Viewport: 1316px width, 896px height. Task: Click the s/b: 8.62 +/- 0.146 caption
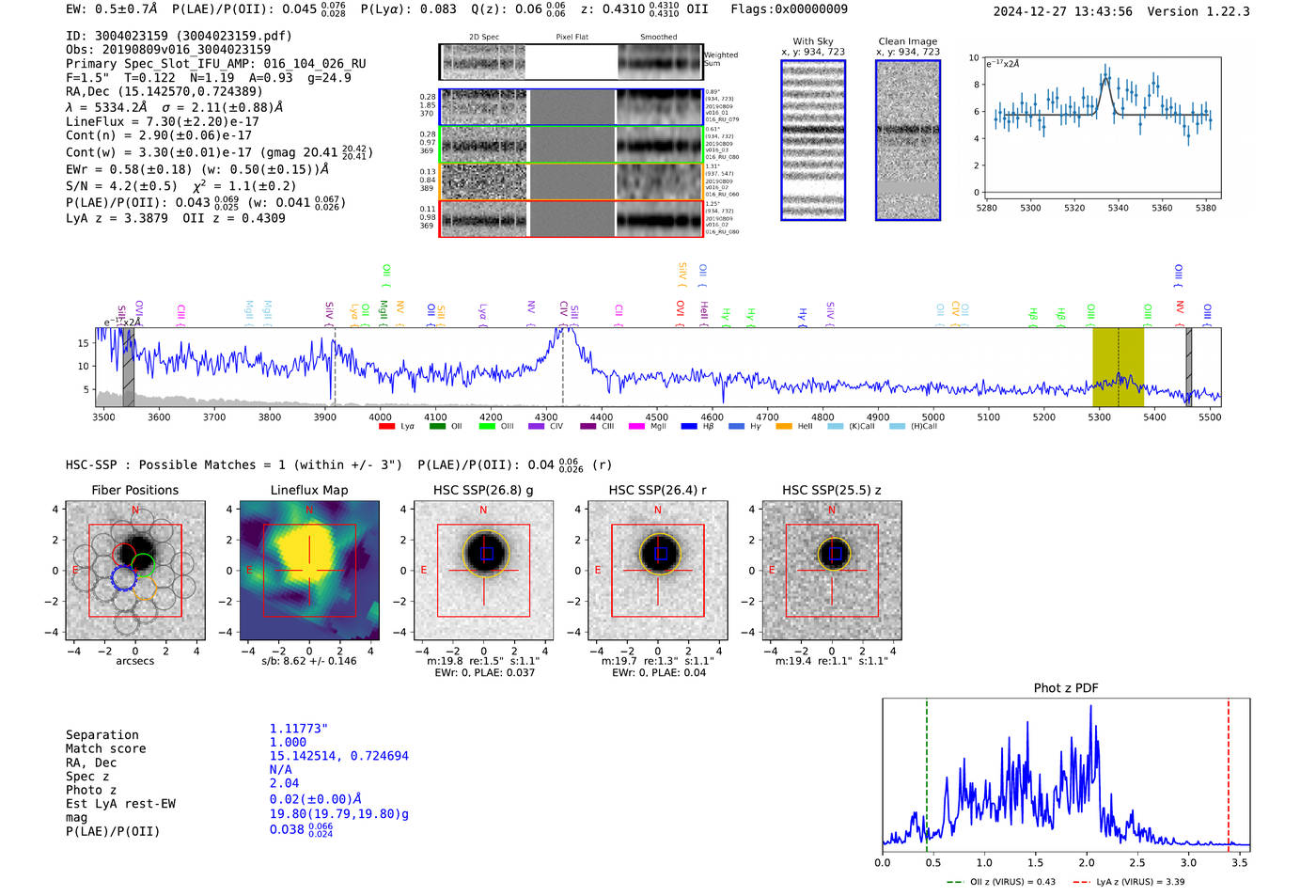pos(309,661)
